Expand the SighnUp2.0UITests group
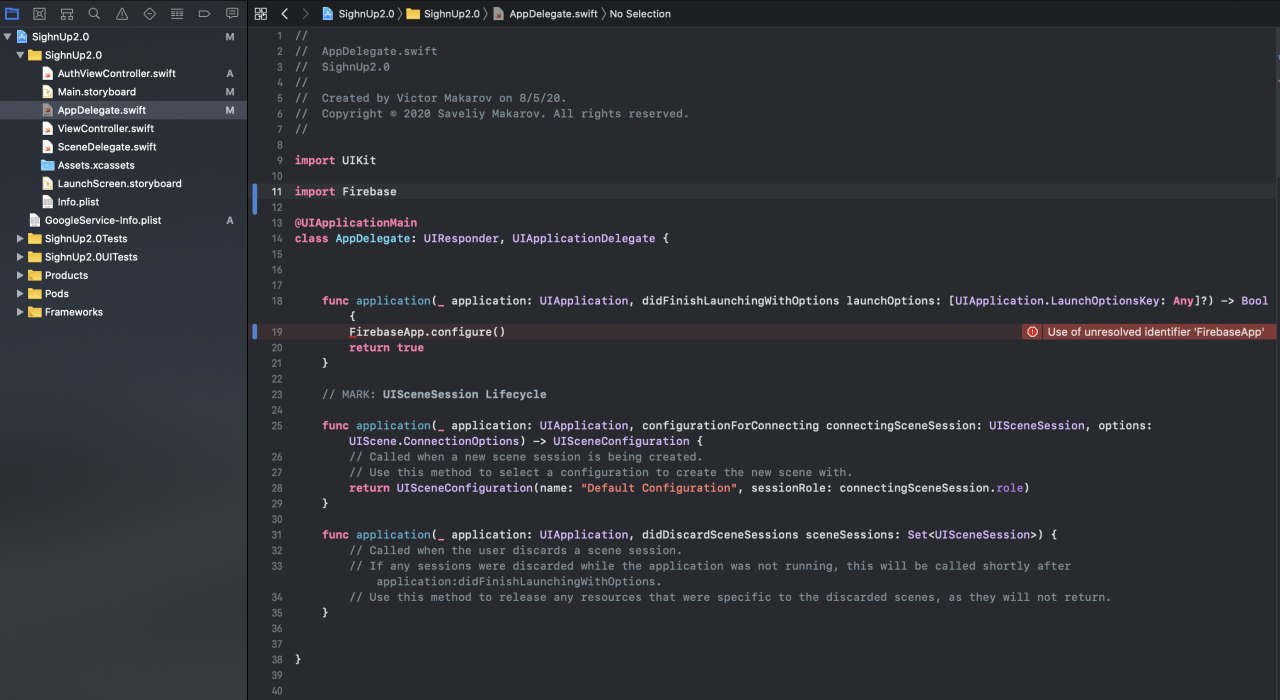1280x700 pixels. click(x=21, y=257)
